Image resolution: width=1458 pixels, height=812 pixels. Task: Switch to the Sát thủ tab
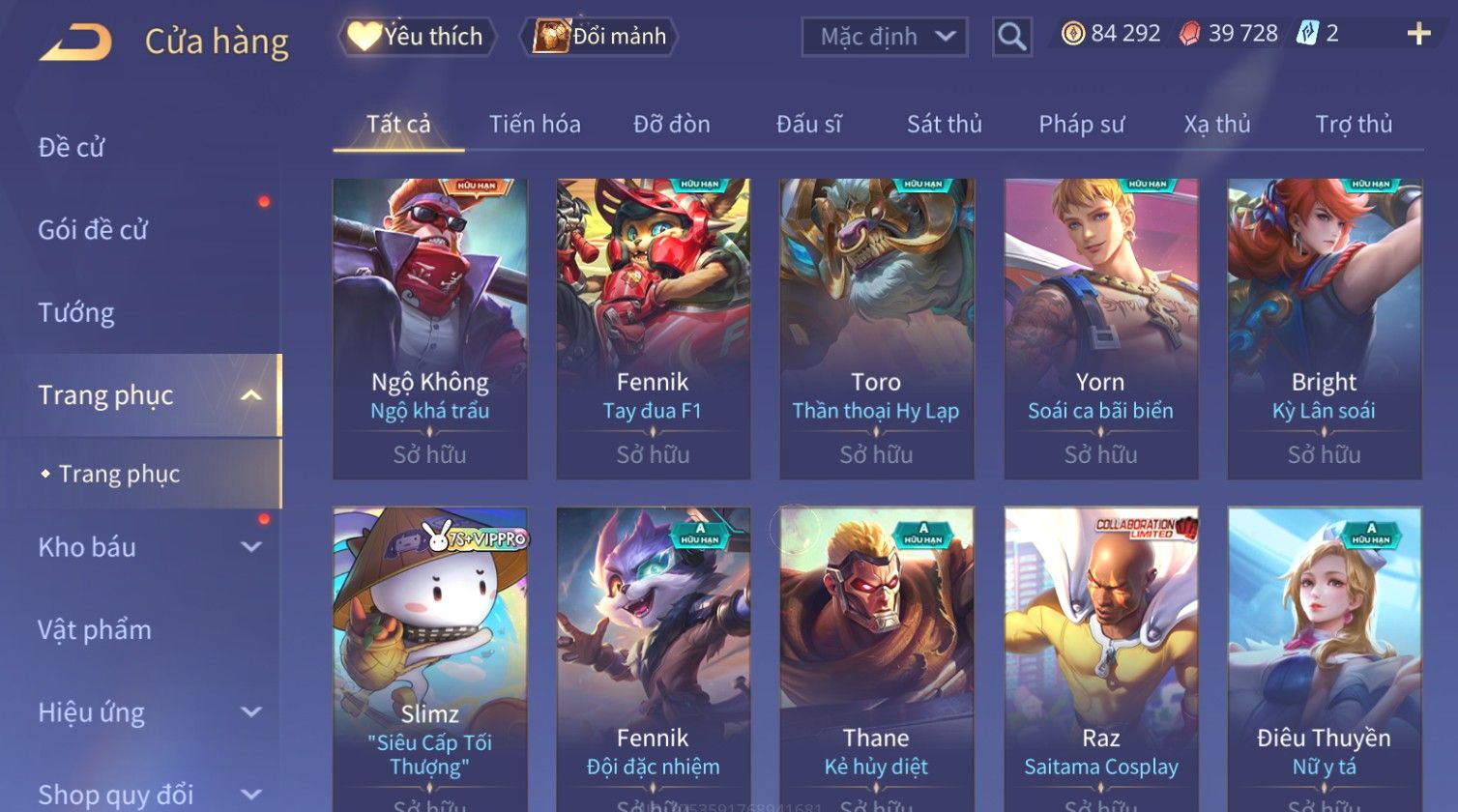point(944,125)
